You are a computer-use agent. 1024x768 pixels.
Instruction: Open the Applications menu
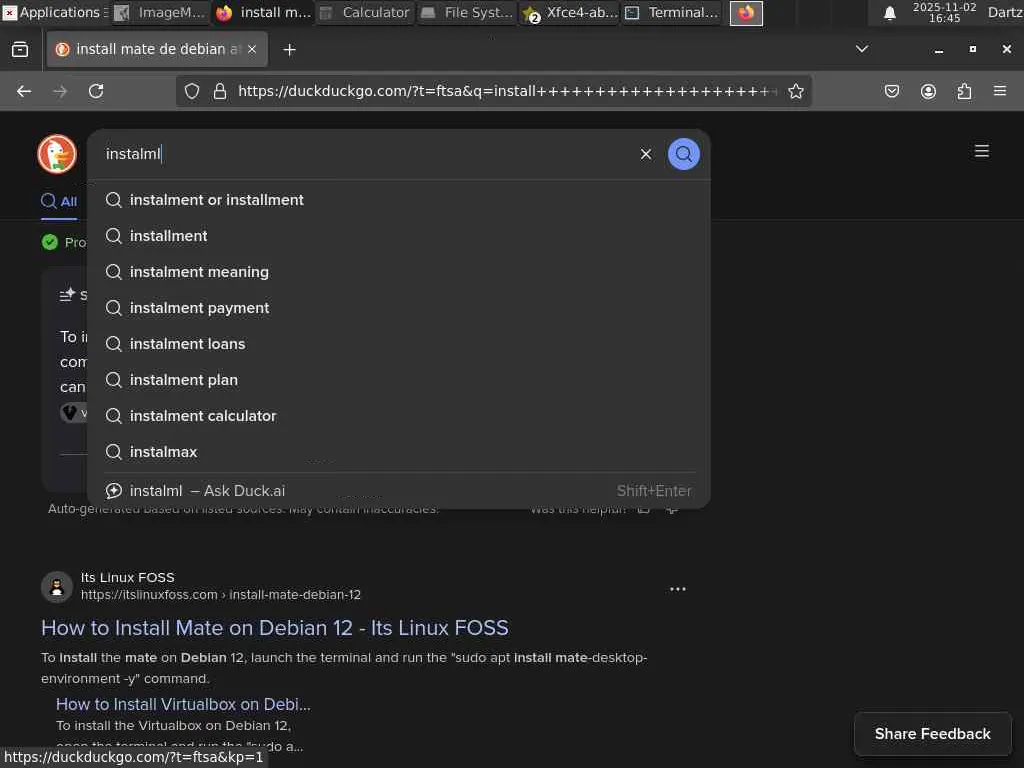coord(54,12)
